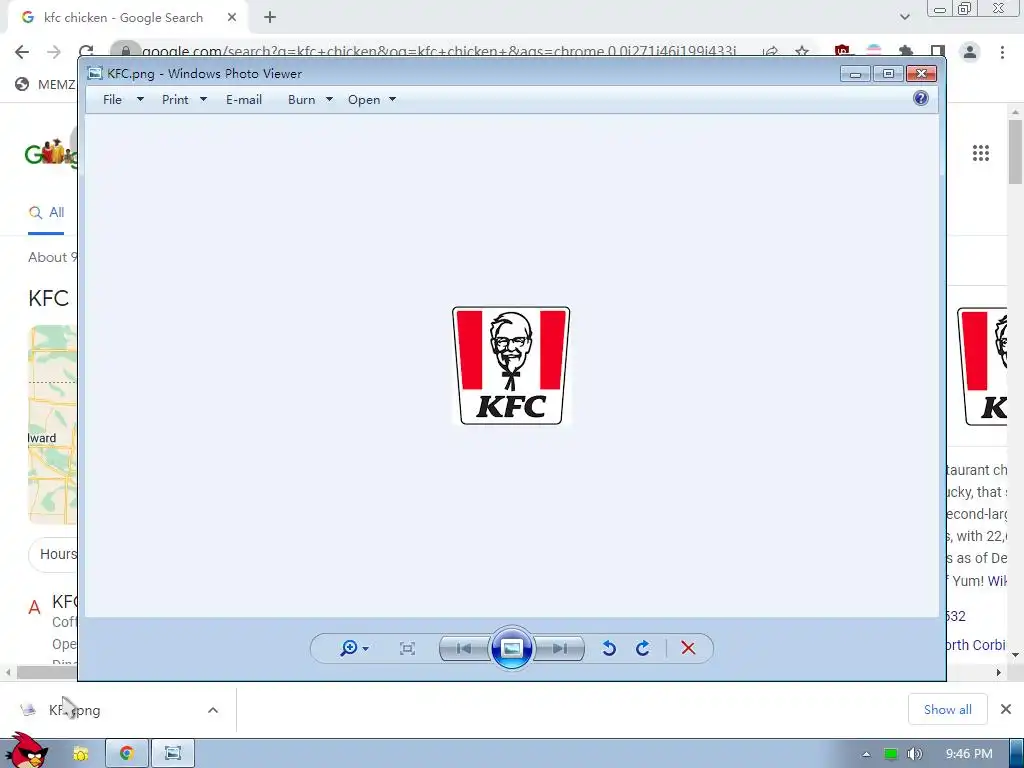Expand the Print dropdown arrow
Image resolution: width=1024 pixels, height=768 pixels.
(203, 99)
